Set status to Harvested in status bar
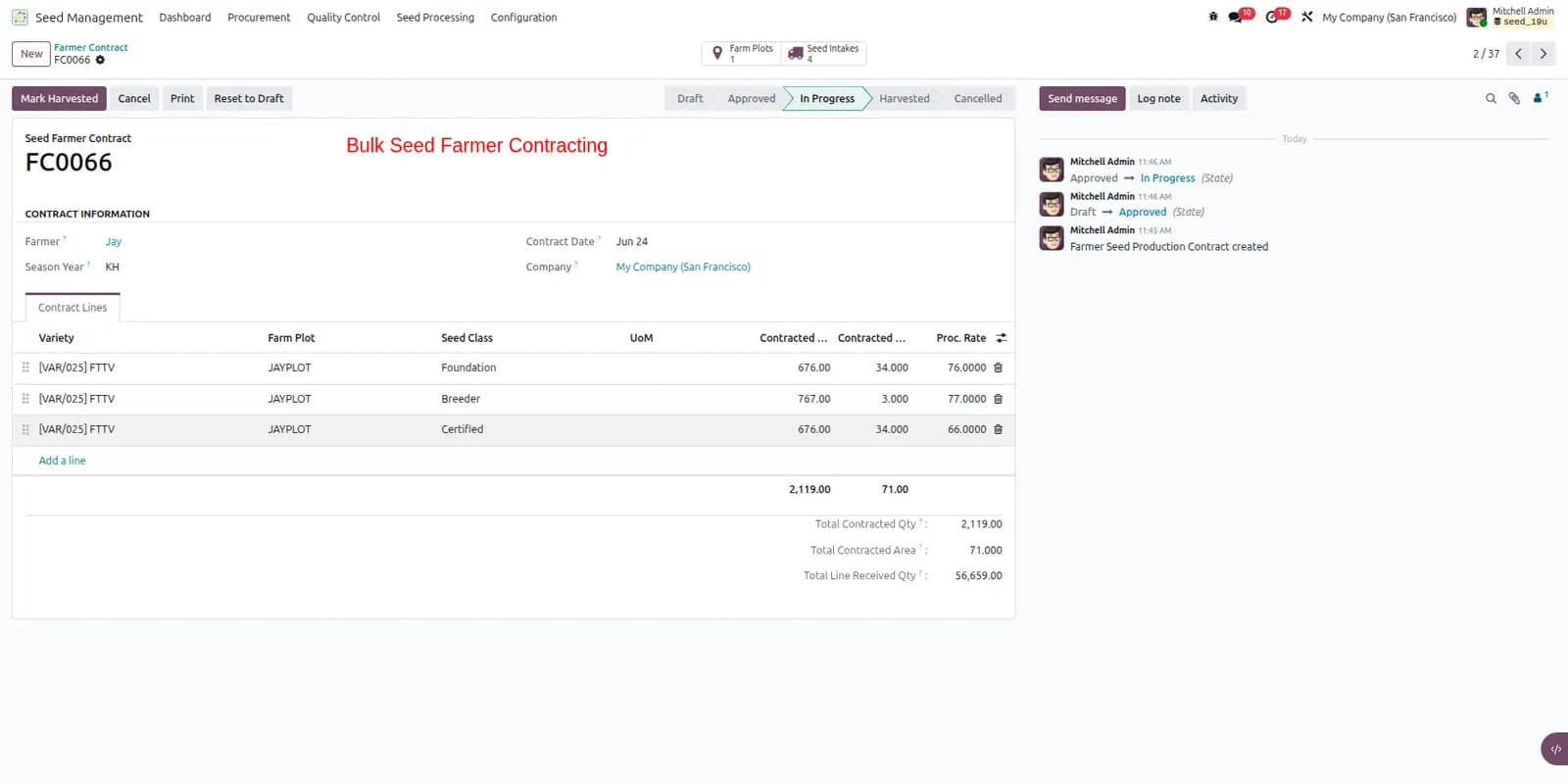This screenshot has width=1568, height=784. point(904,98)
